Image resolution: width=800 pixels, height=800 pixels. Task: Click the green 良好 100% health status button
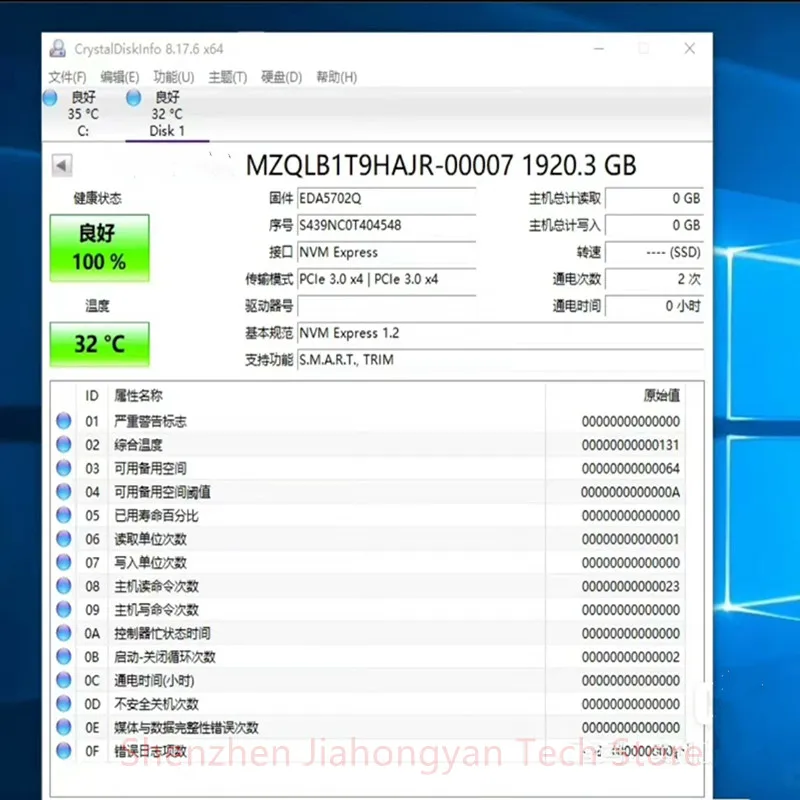(99, 248)
